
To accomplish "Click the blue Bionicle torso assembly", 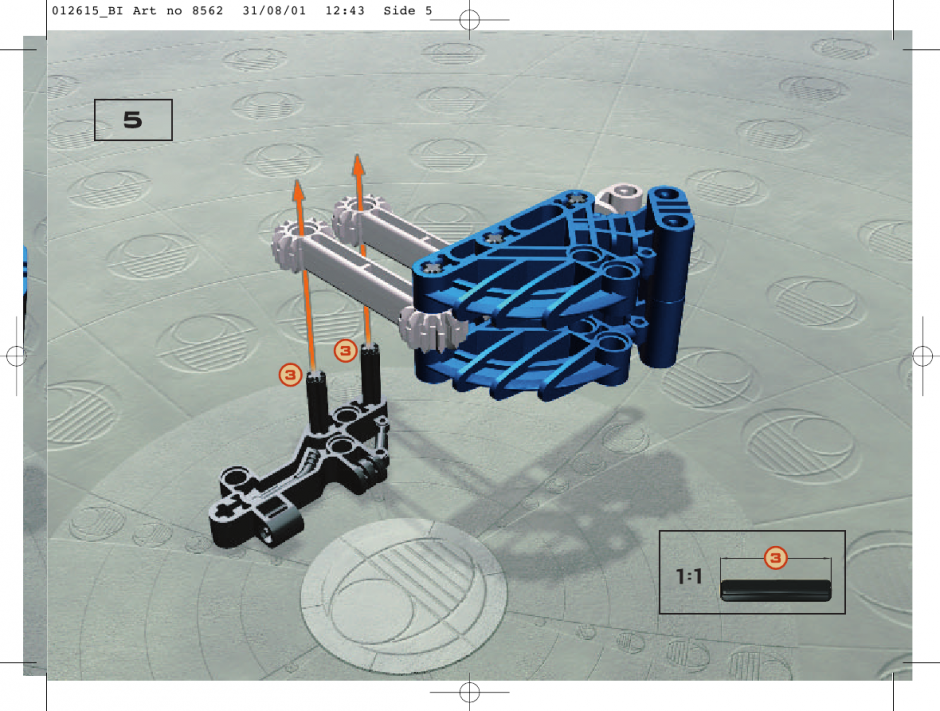I will (x=552, y=294).
